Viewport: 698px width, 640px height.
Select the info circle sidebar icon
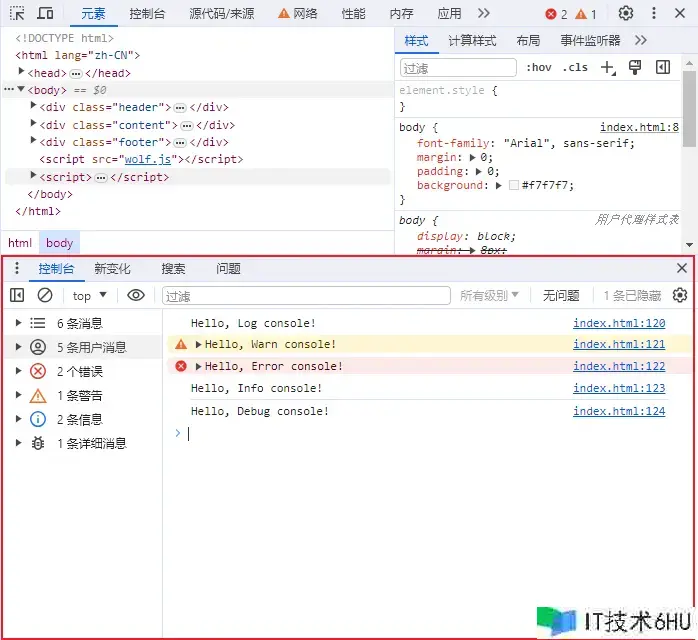click(38, 419)
